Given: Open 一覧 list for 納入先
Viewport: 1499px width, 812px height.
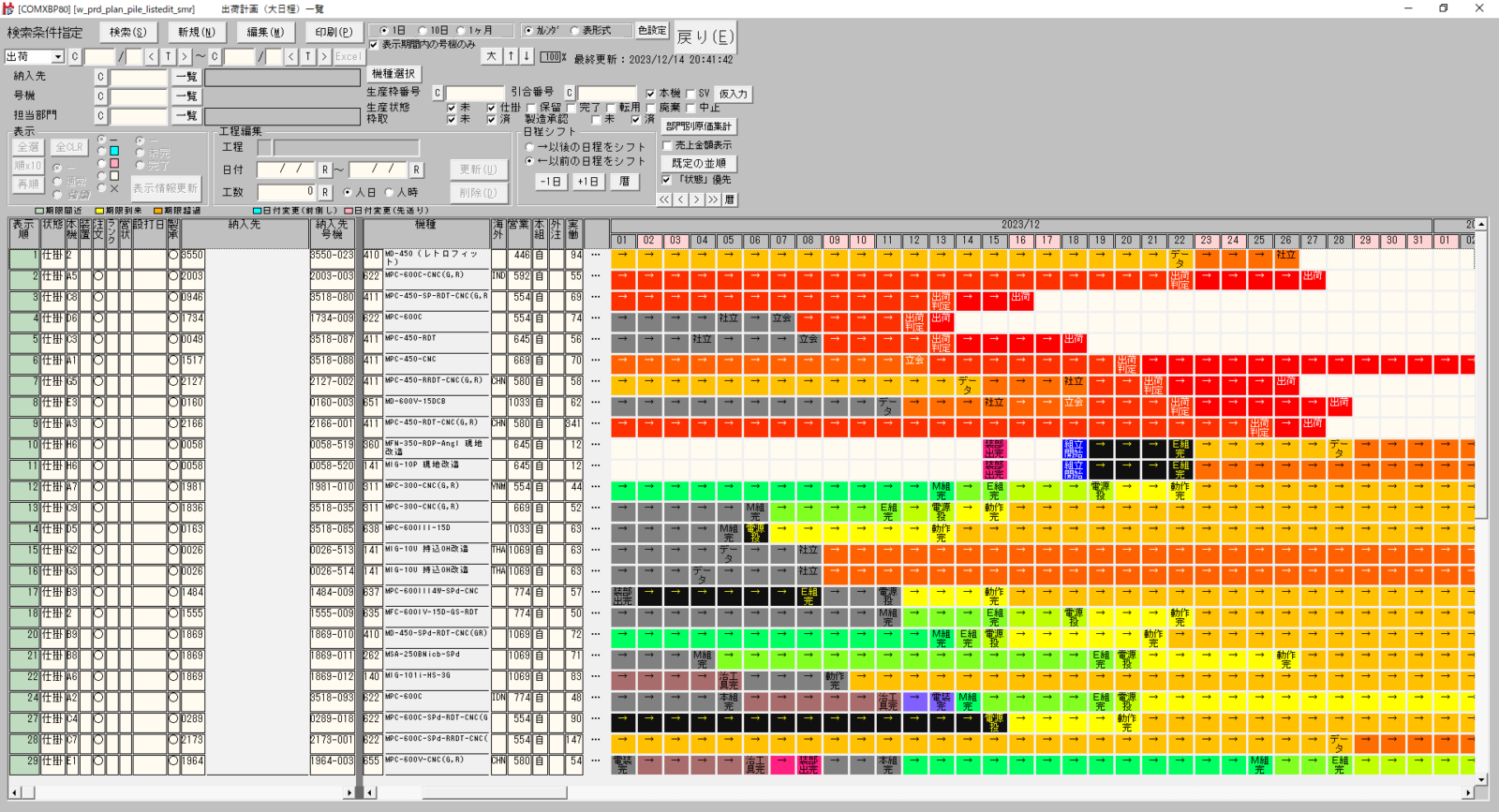Looking at the screenshot, I should click(186, 77).
